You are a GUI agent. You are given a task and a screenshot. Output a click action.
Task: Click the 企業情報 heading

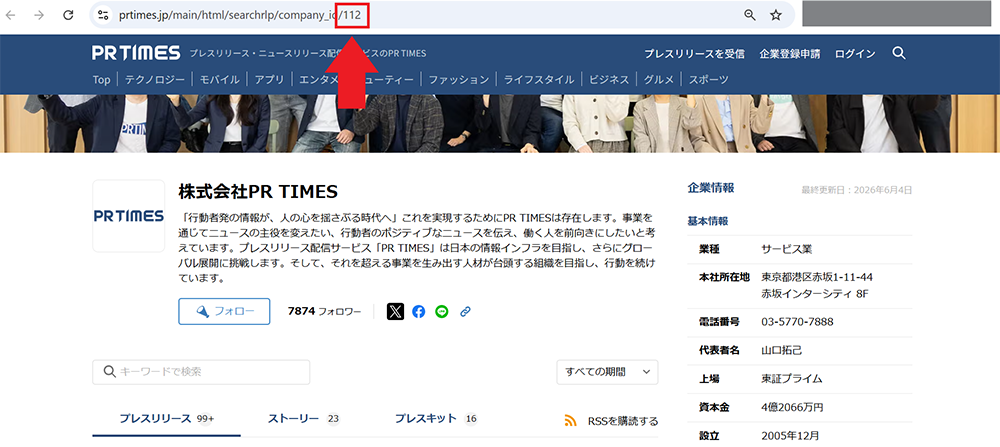(x=710, y=188)
